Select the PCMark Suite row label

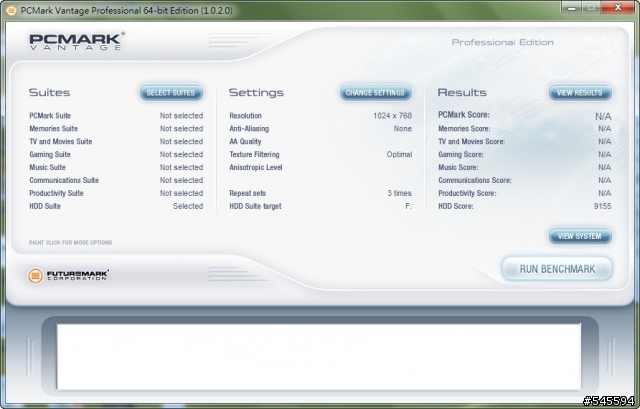(x=50, y=116)
